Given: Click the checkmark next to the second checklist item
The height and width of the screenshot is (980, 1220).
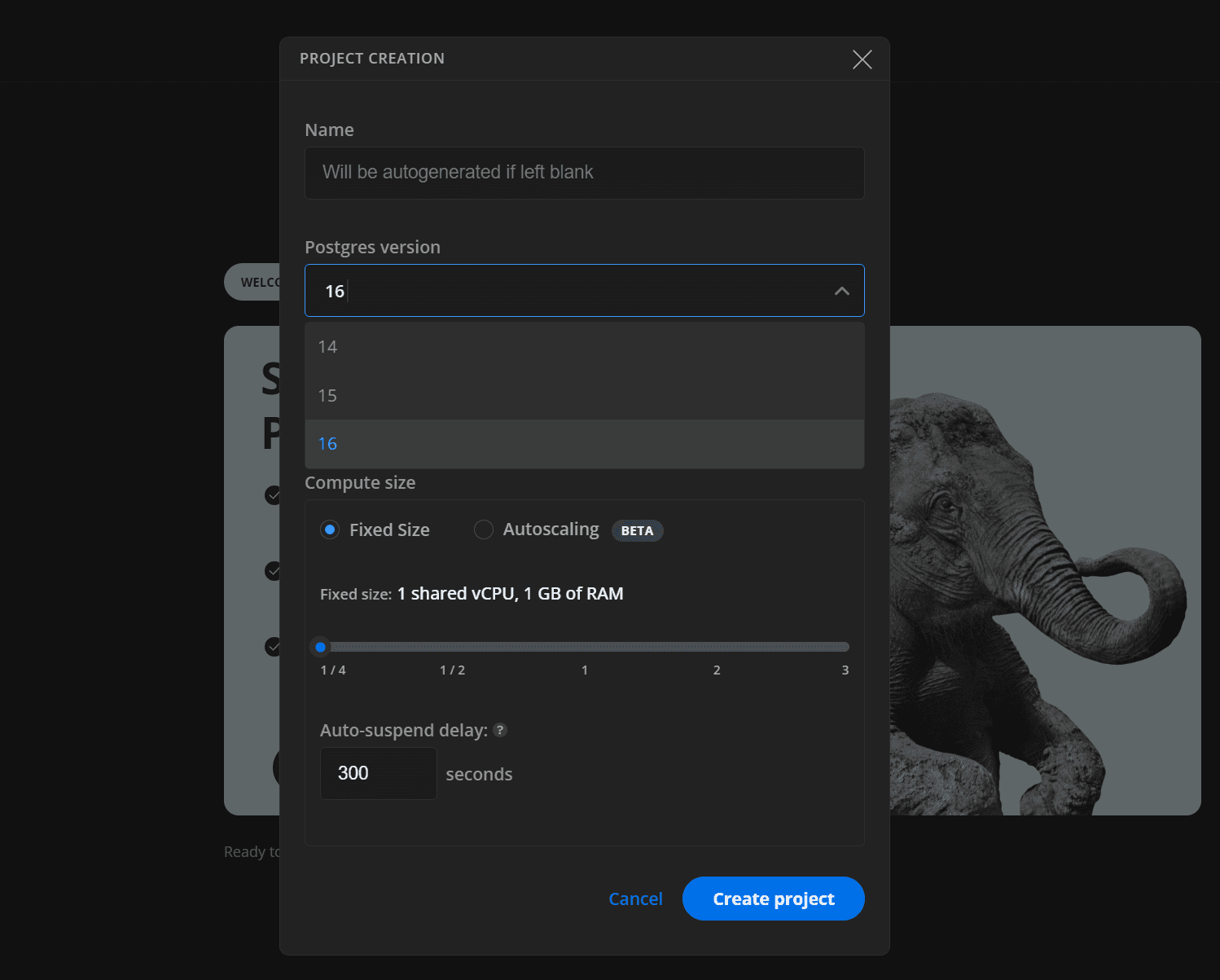Looking at the screenshot, I should point(273,570).
